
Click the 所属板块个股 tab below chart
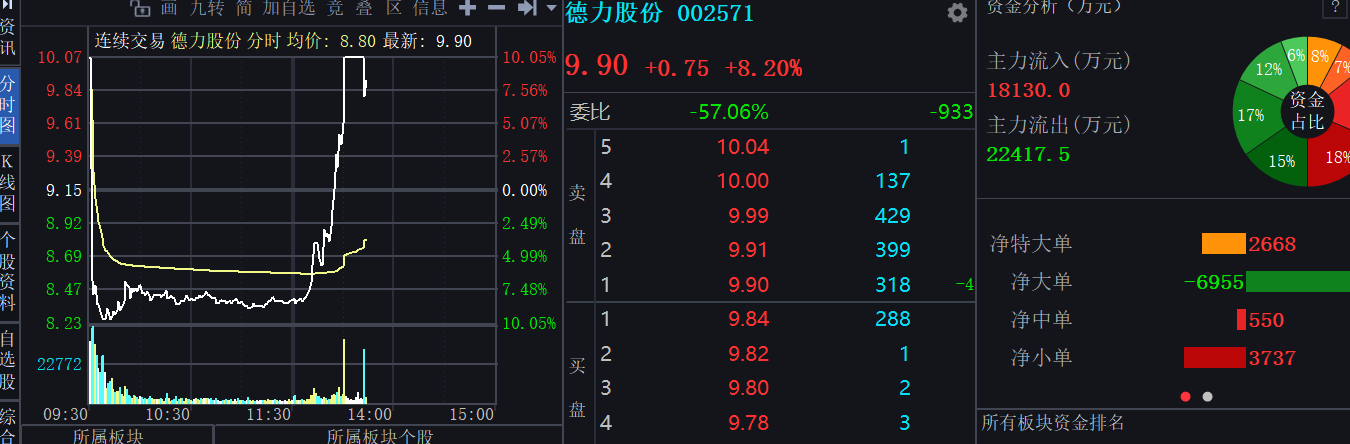380,436
